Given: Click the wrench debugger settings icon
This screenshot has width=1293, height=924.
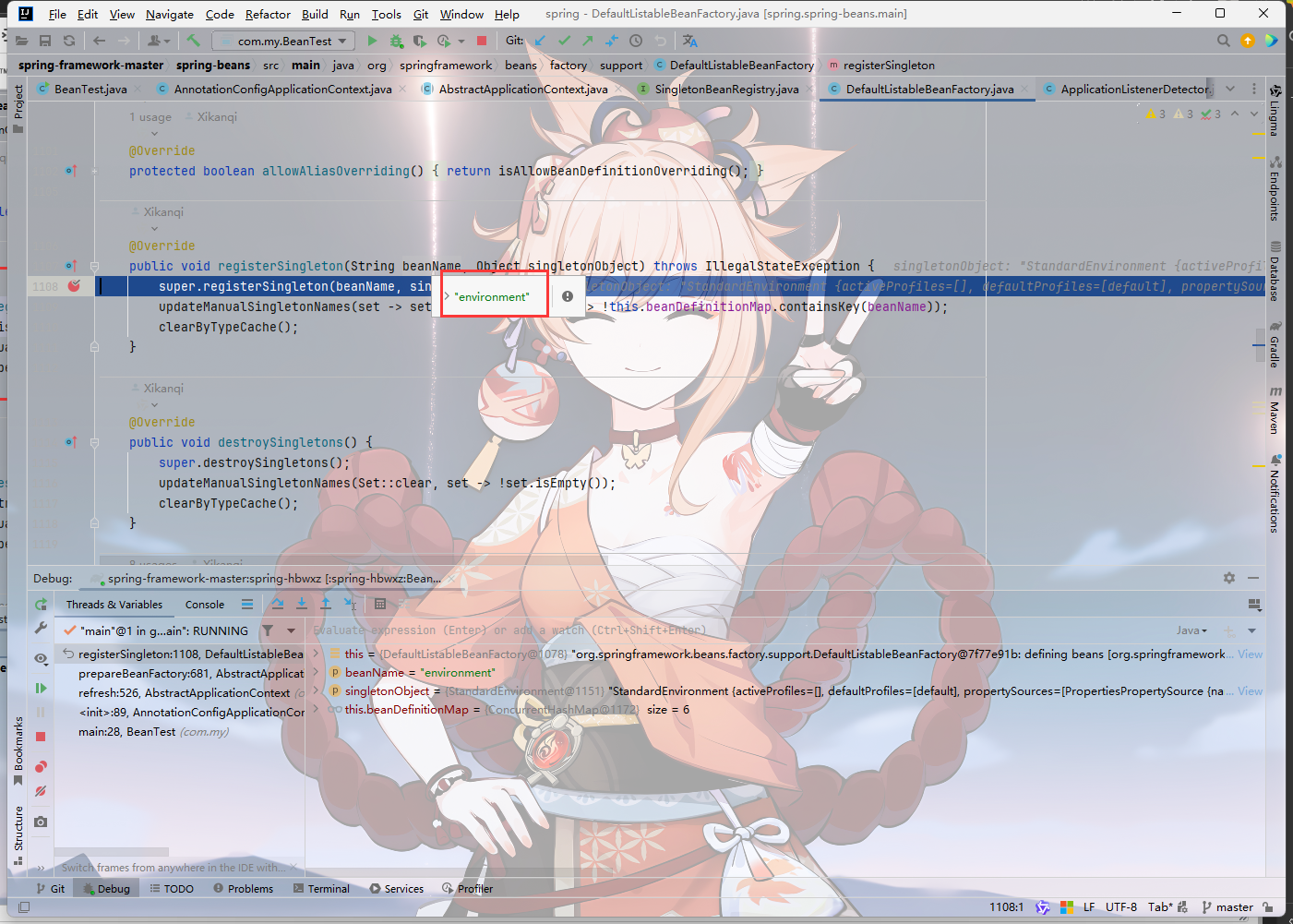Looking at the screenshot, I should (41, 628).
